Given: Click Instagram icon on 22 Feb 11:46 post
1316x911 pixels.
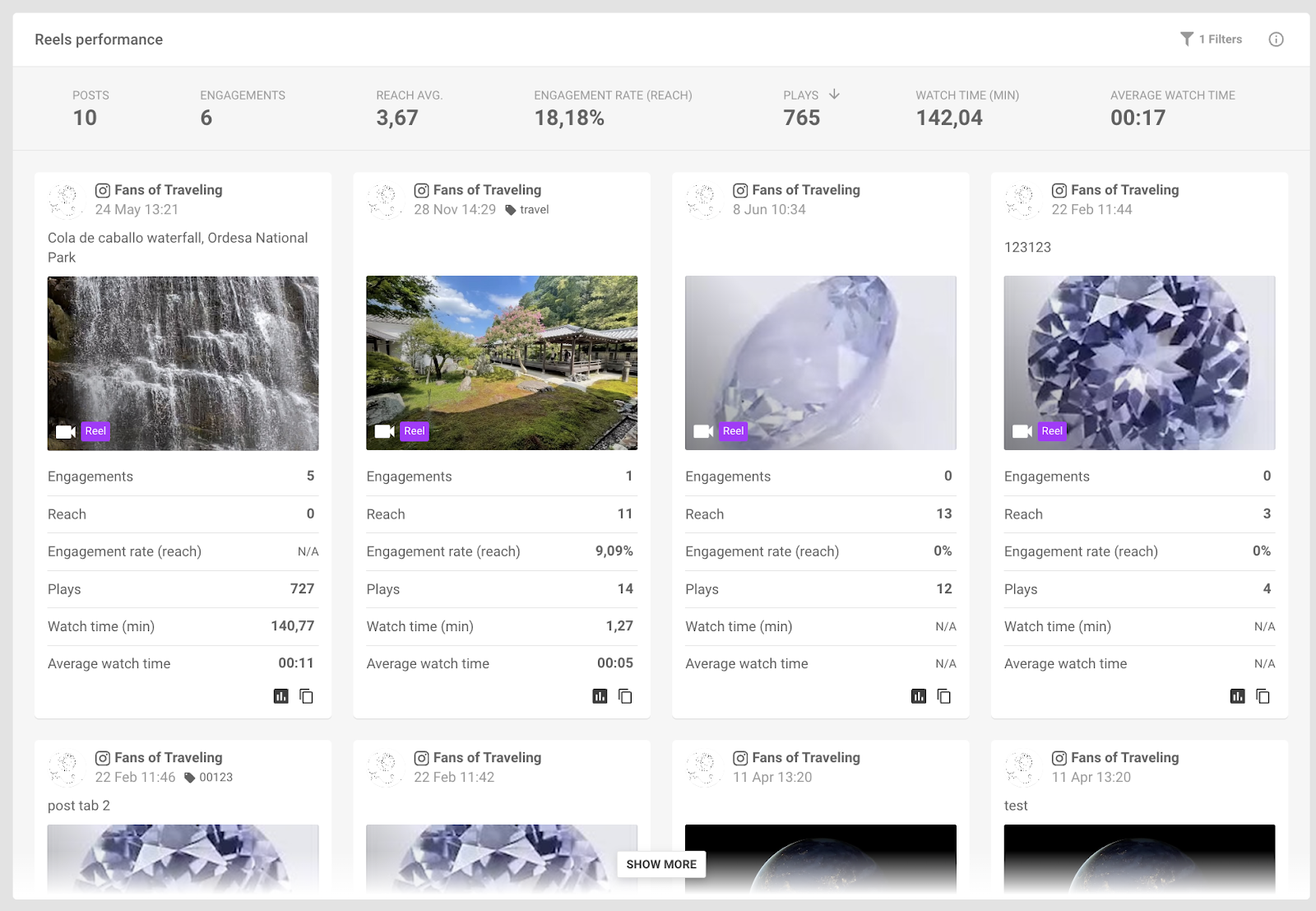Looking at the screenshot, I should (103, 758).
